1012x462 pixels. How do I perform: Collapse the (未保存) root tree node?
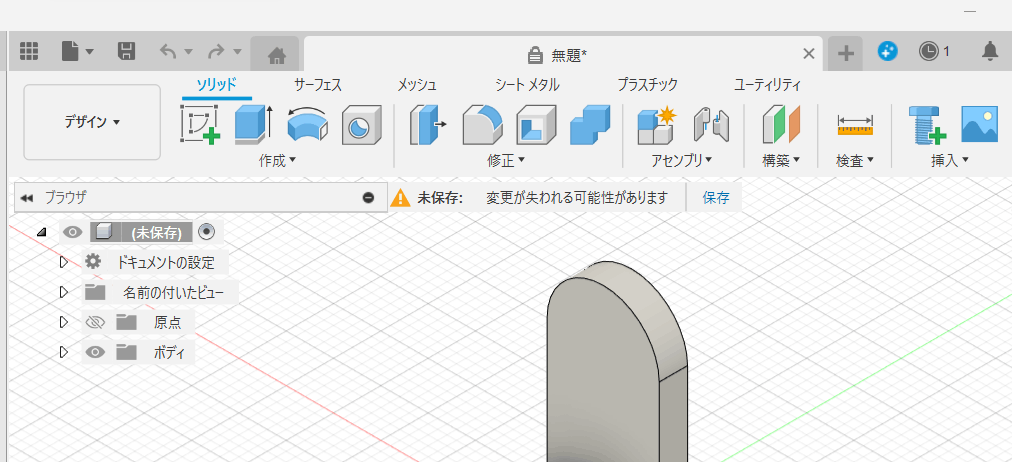(41, 232)
